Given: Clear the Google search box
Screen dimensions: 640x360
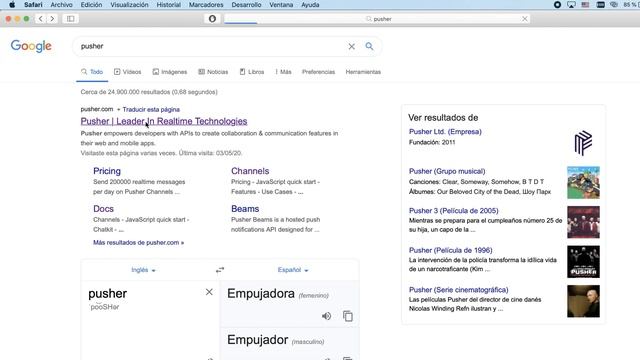Looking at the screenshot, I should click(351, 47).
